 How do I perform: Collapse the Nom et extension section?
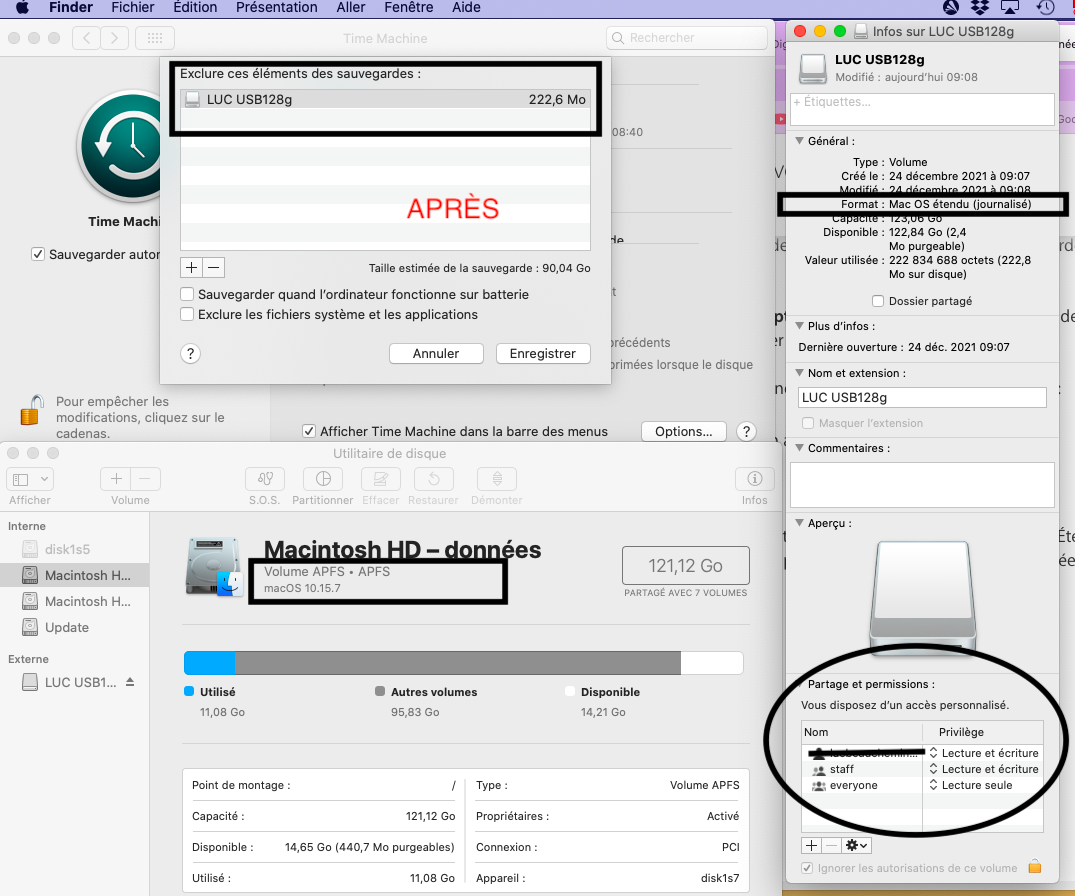(799, 373)
